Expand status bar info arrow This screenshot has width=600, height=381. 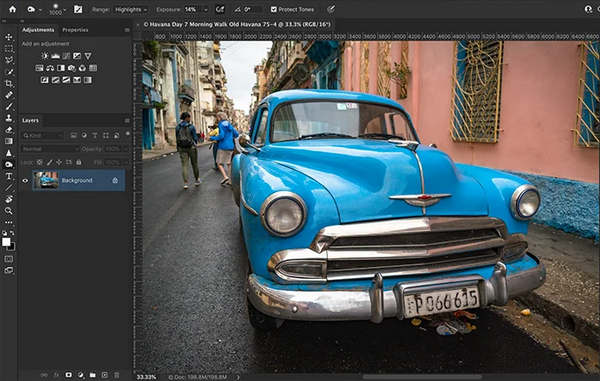coord(238,377)
